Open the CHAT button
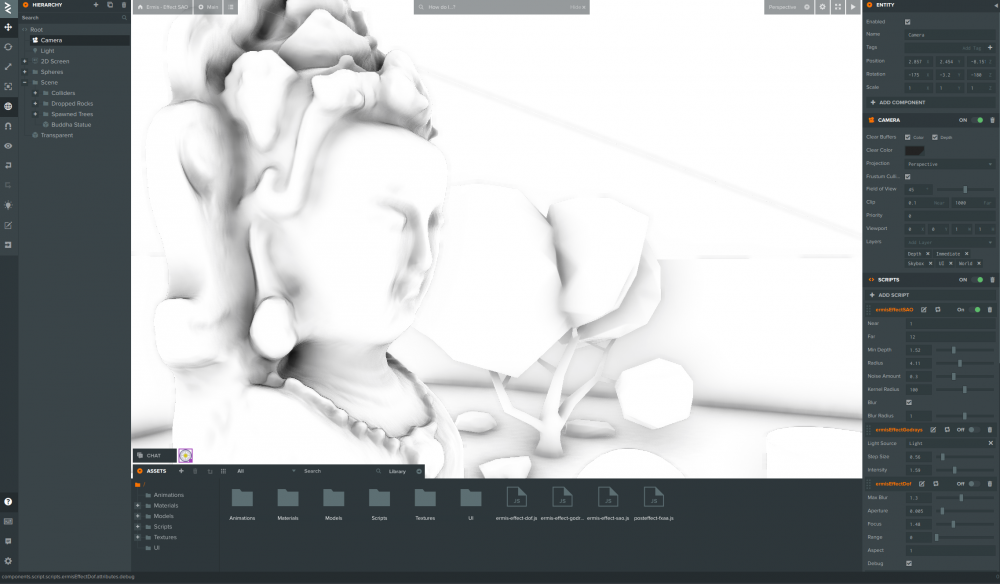 tap(154, 455)
